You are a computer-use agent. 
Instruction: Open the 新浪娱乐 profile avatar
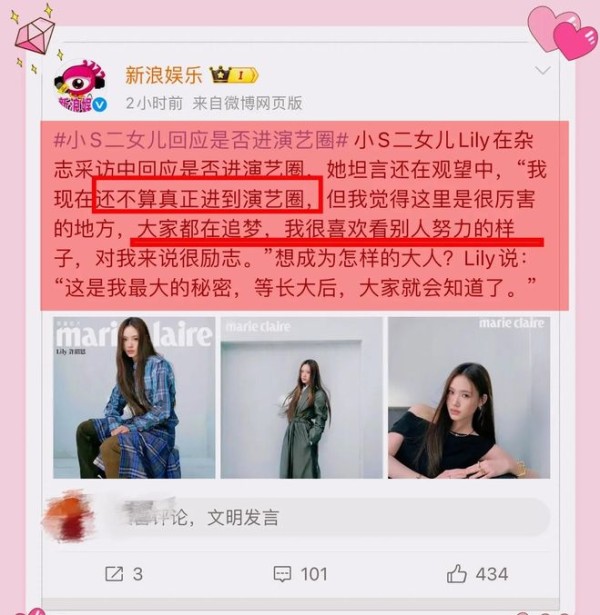pyautogui.click(x=80, y=86)
